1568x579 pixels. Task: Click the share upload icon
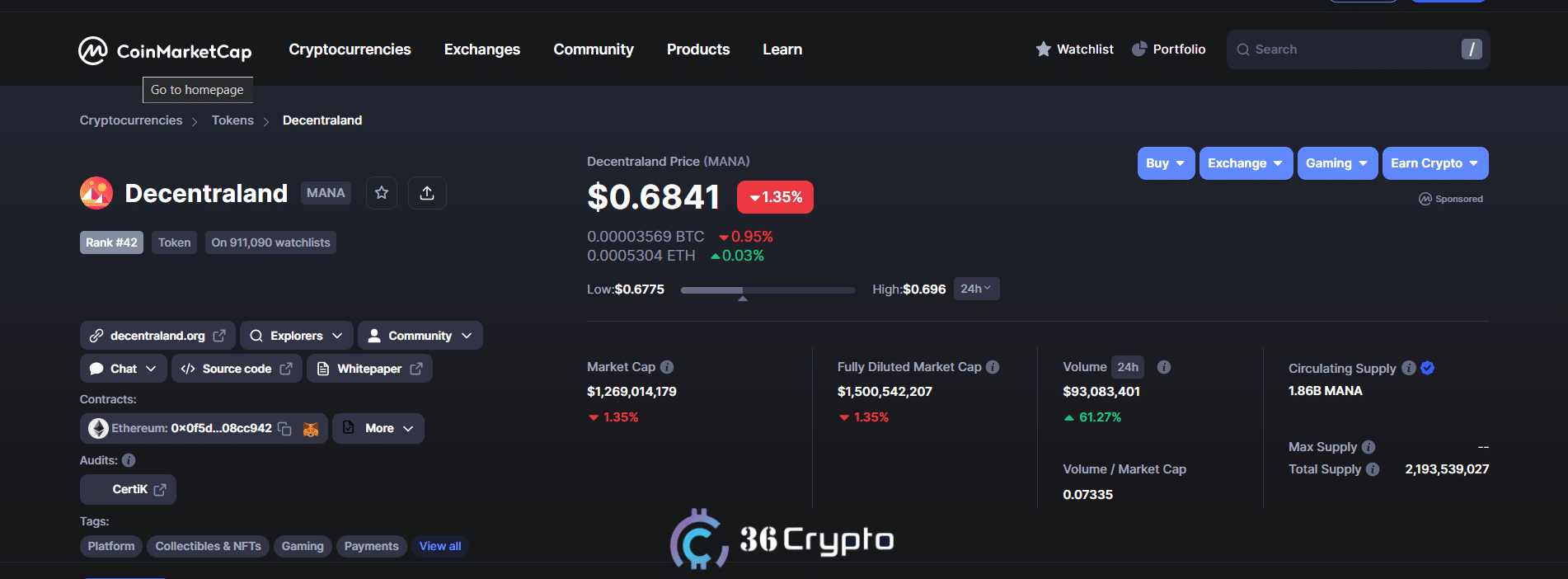pyautogui.click(x=427, y=193)
